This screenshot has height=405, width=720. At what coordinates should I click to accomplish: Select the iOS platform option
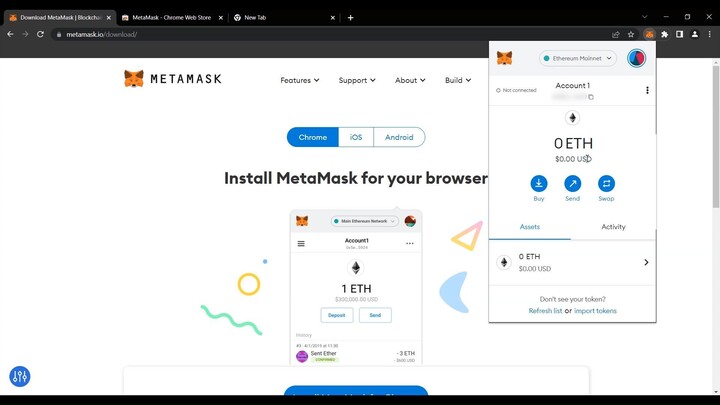coord(356,137)
